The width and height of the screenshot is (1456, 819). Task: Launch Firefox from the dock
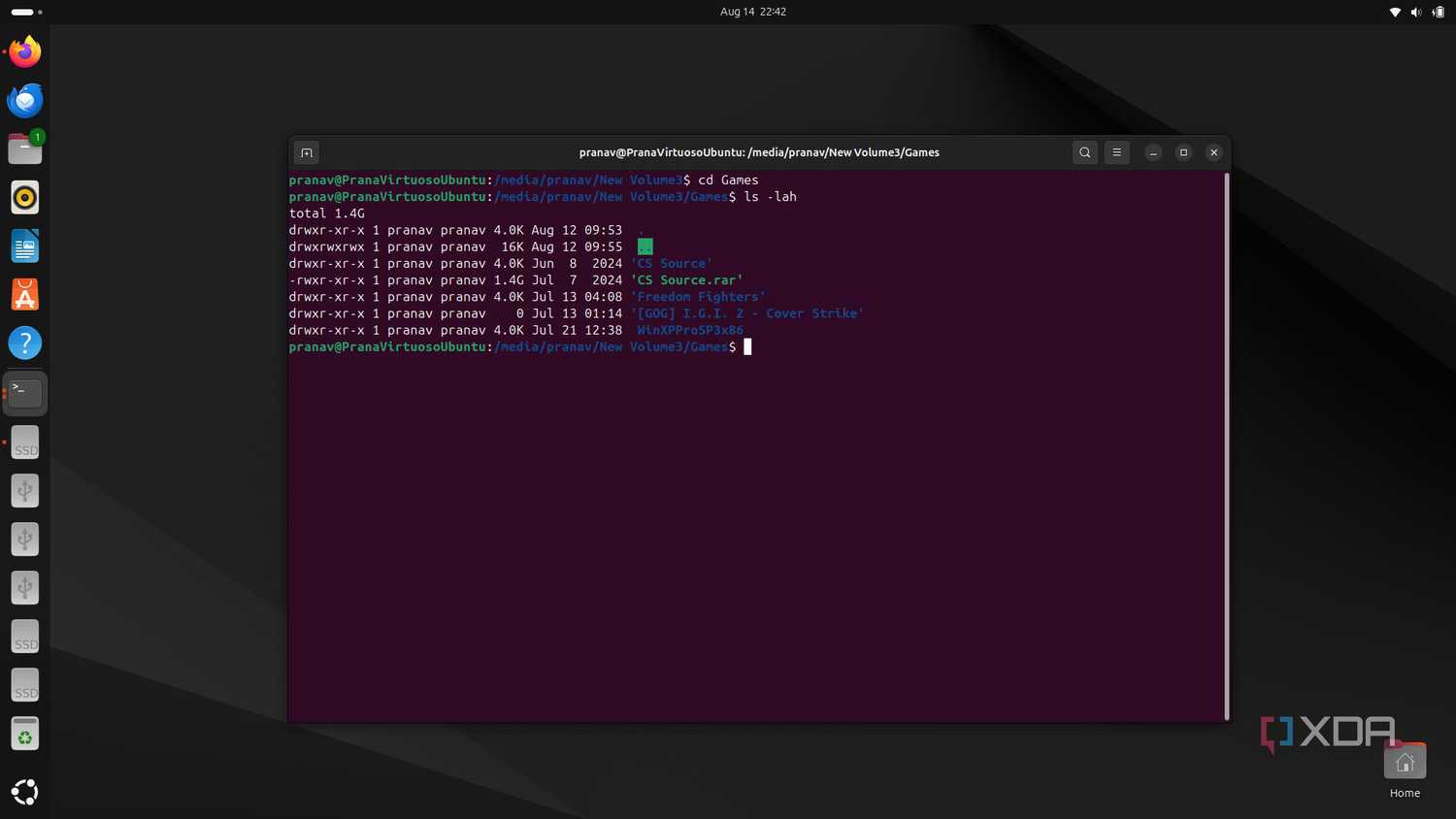pos(25,51)
